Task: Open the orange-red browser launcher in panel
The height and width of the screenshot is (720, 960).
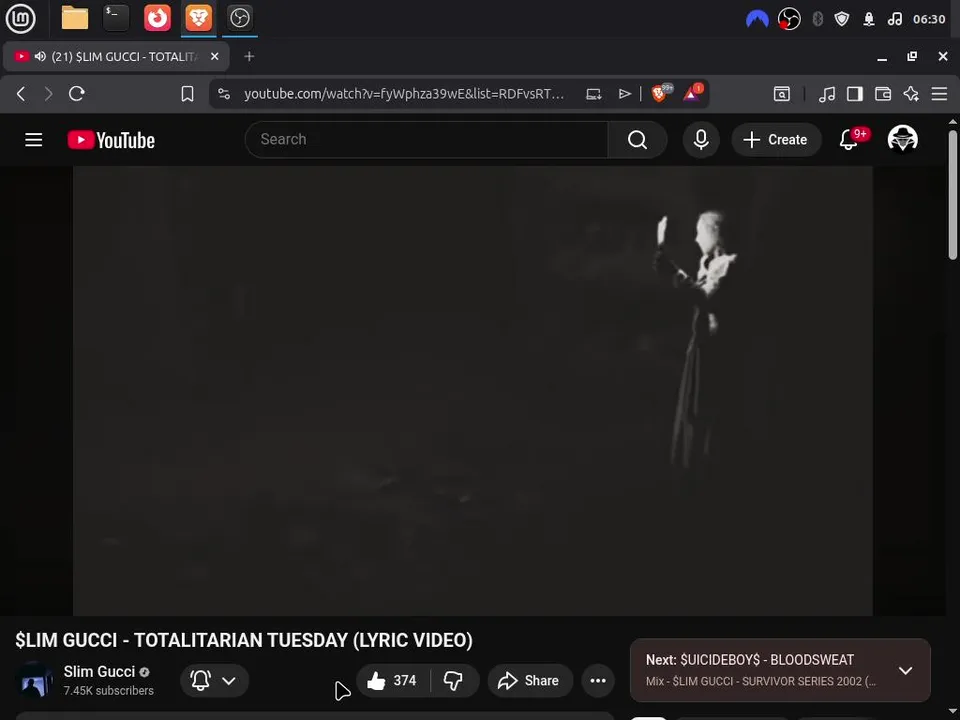Action: coord(157,18)
